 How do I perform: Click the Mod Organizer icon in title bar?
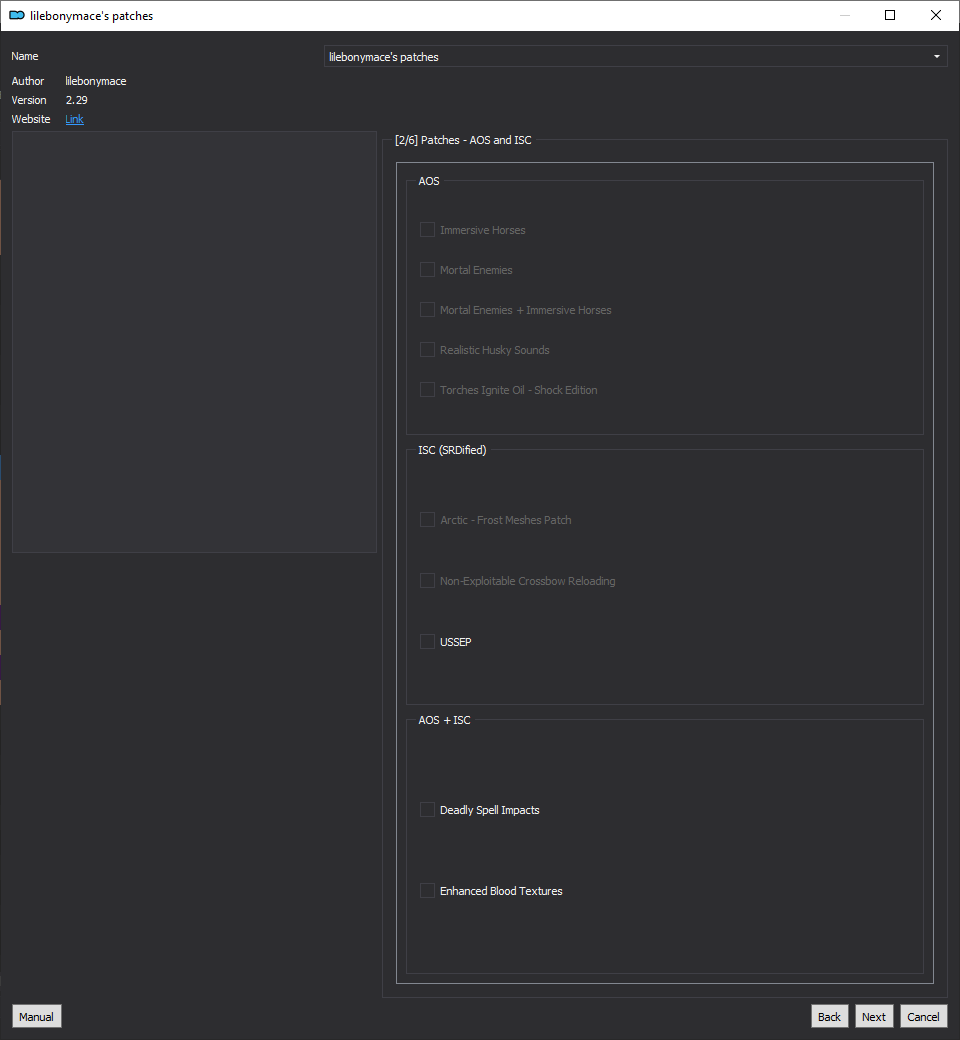[x=17, y=15]
